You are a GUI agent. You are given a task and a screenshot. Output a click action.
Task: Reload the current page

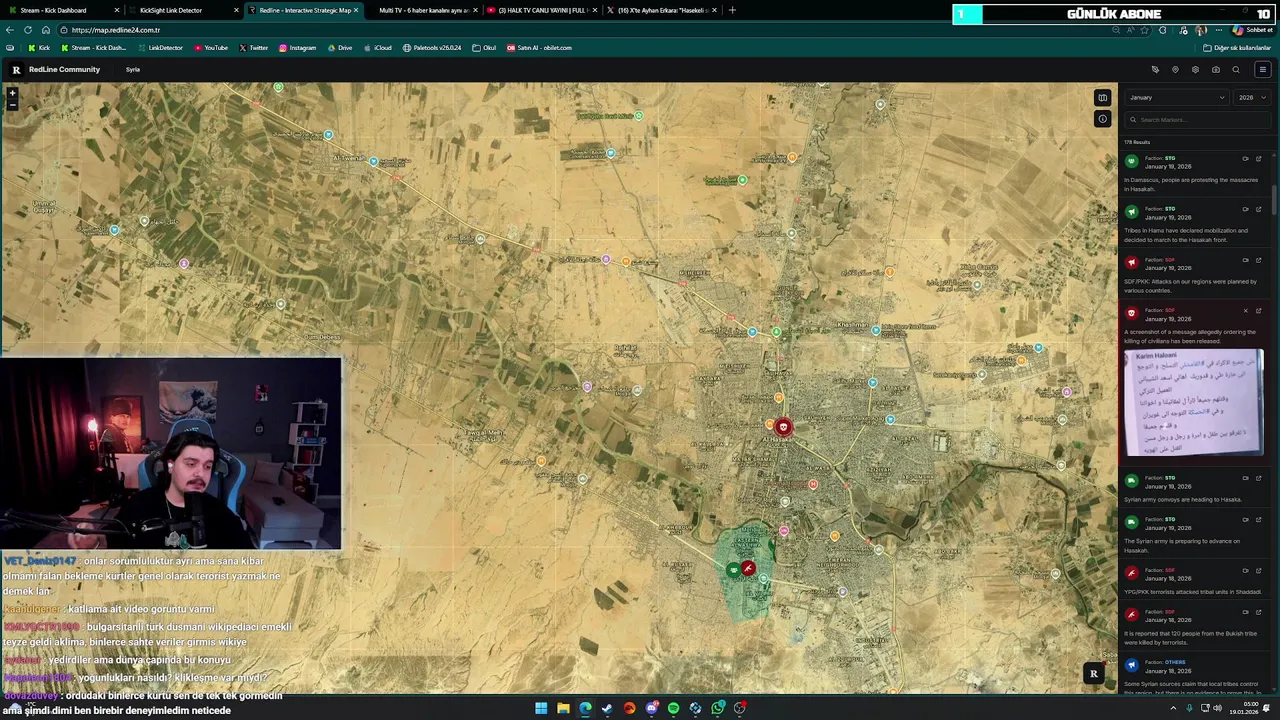click(x=27, y=30)
